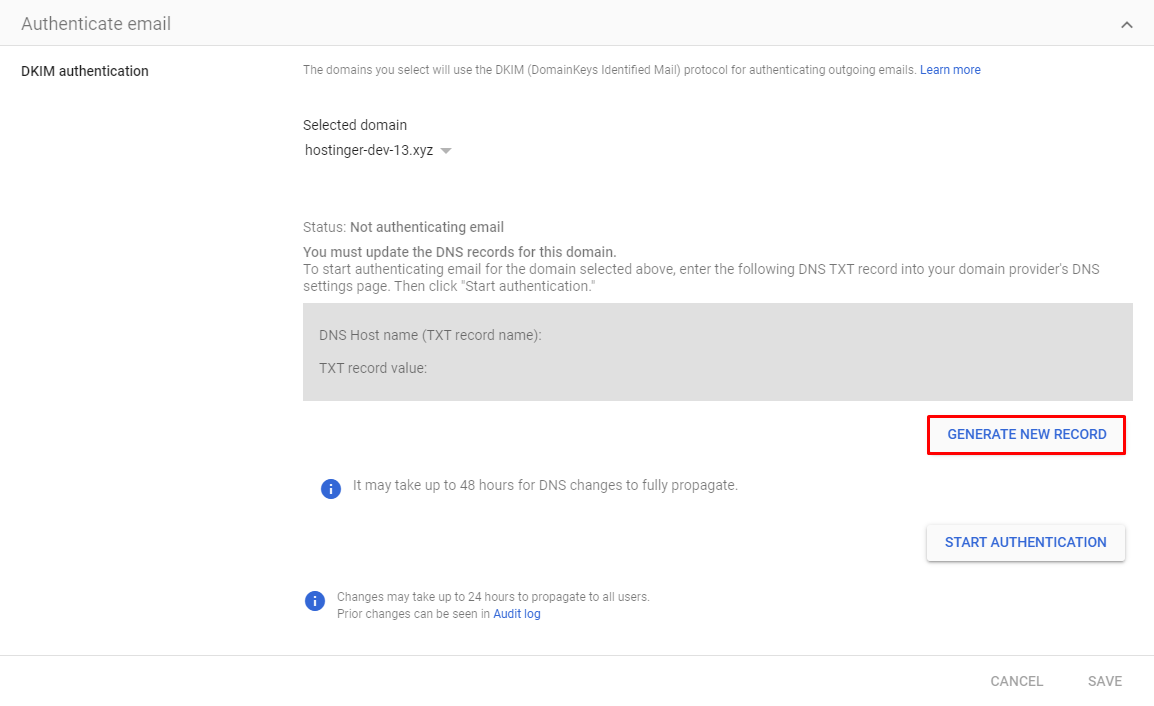Click the DKIM authentication sidebar label

pos(84,71)
